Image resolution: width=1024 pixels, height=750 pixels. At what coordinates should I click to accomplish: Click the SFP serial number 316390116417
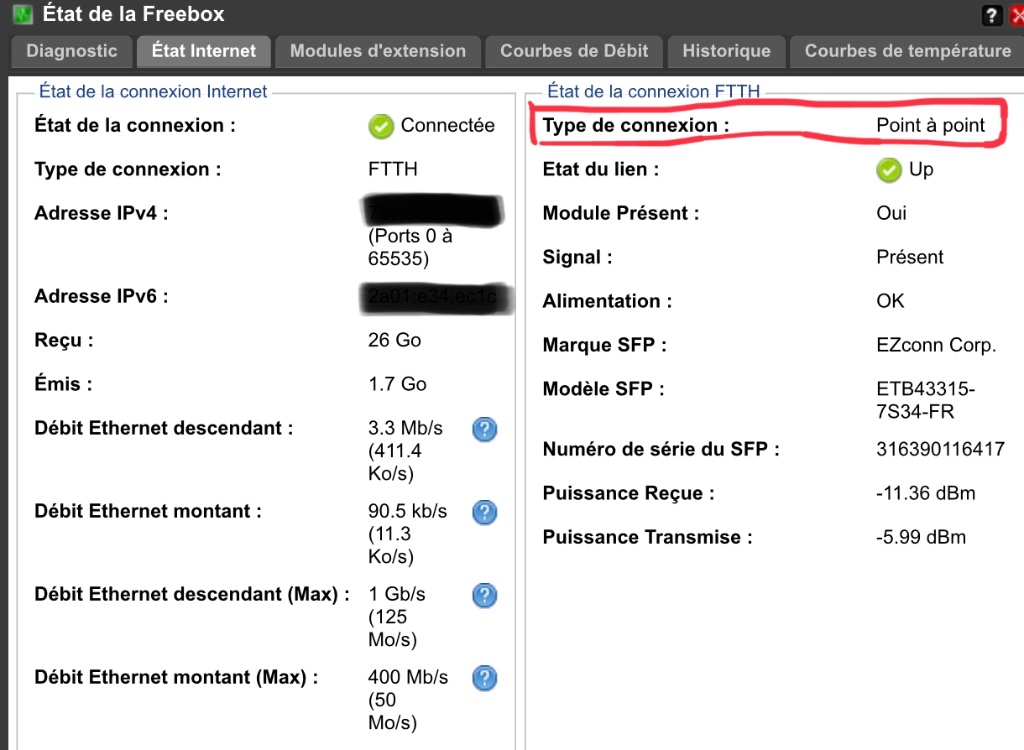pos(940,450)
